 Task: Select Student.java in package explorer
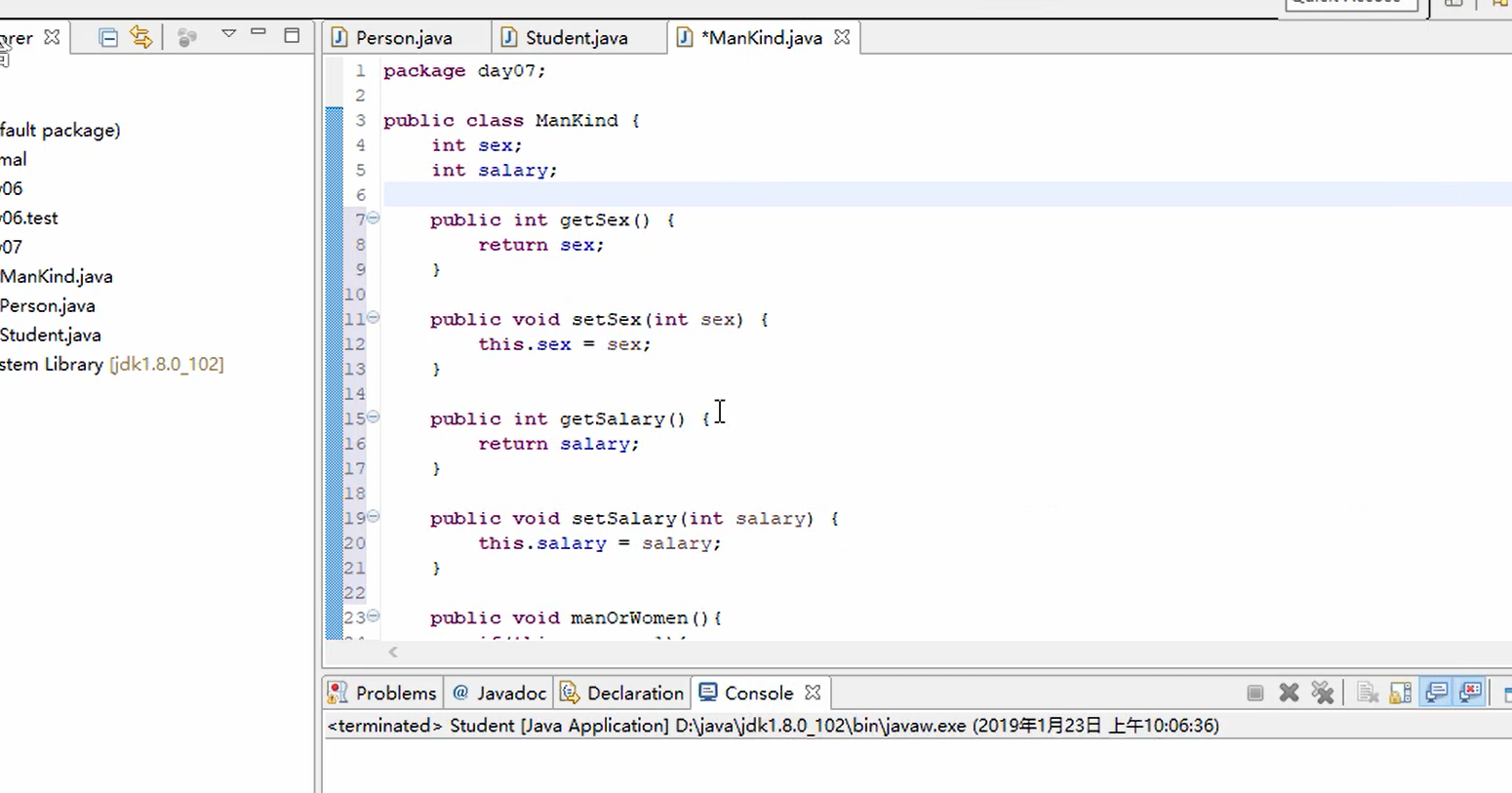coord(51,335)
